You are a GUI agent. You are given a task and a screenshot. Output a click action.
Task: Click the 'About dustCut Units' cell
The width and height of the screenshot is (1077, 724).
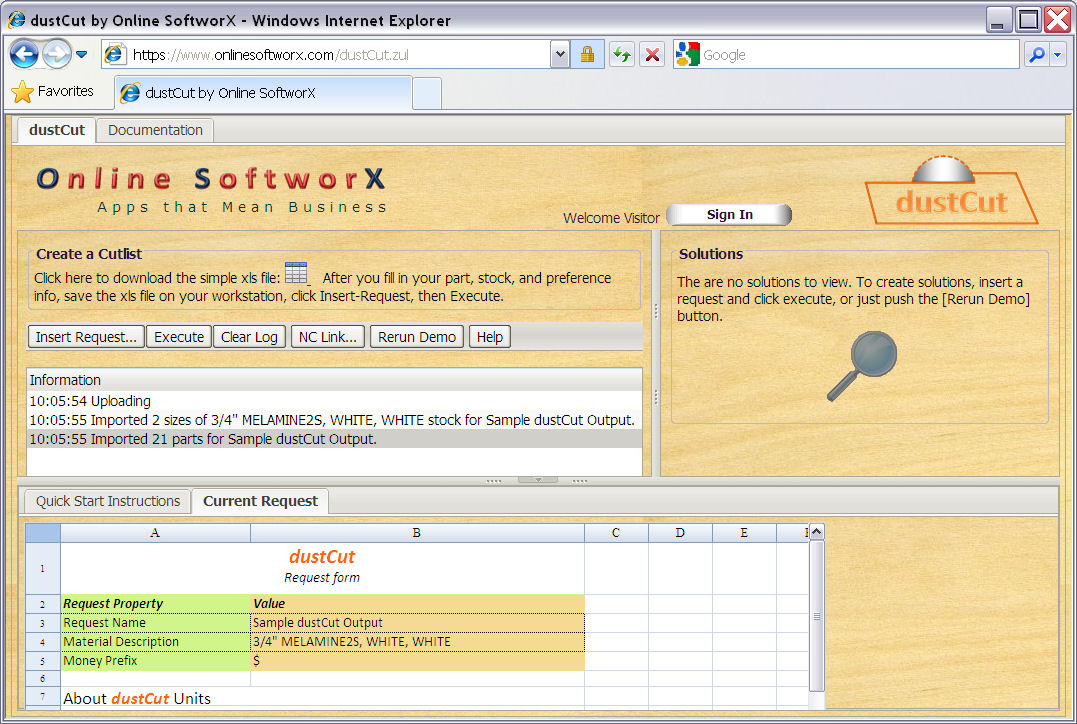coord(155,698)
